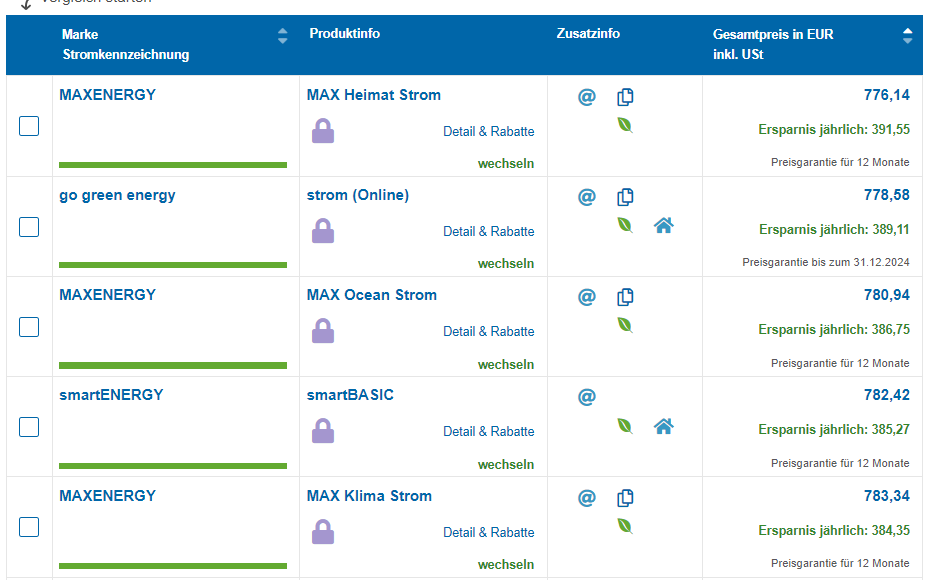928x580 pixels.
Task: Enable the MAX Klima Strom row checkbox
Action: pos(29,527)
